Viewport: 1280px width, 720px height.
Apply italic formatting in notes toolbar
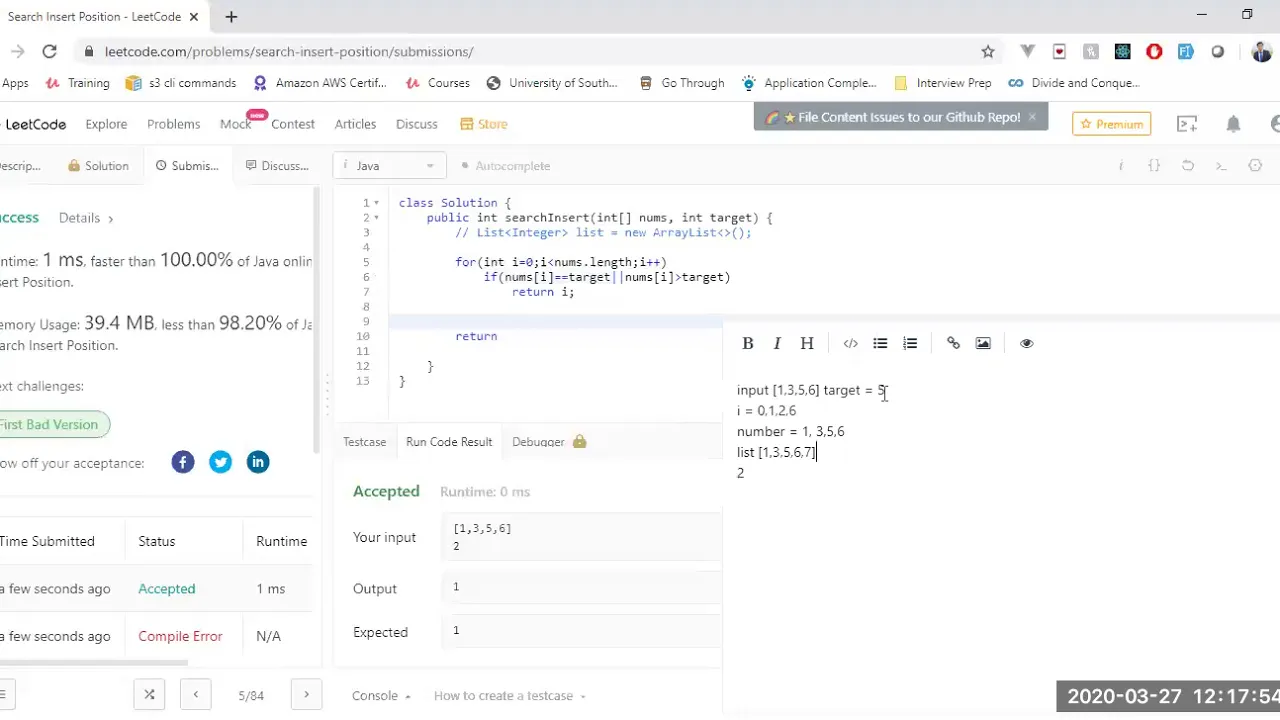777,343
